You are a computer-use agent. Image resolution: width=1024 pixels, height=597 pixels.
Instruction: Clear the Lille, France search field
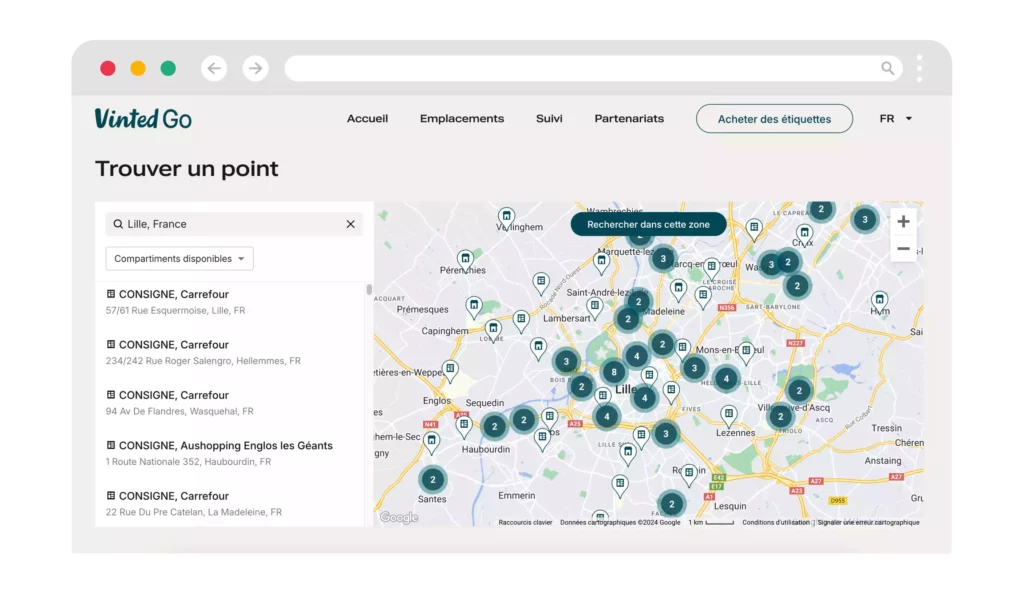pyautogui.click(x=351, y=224)
